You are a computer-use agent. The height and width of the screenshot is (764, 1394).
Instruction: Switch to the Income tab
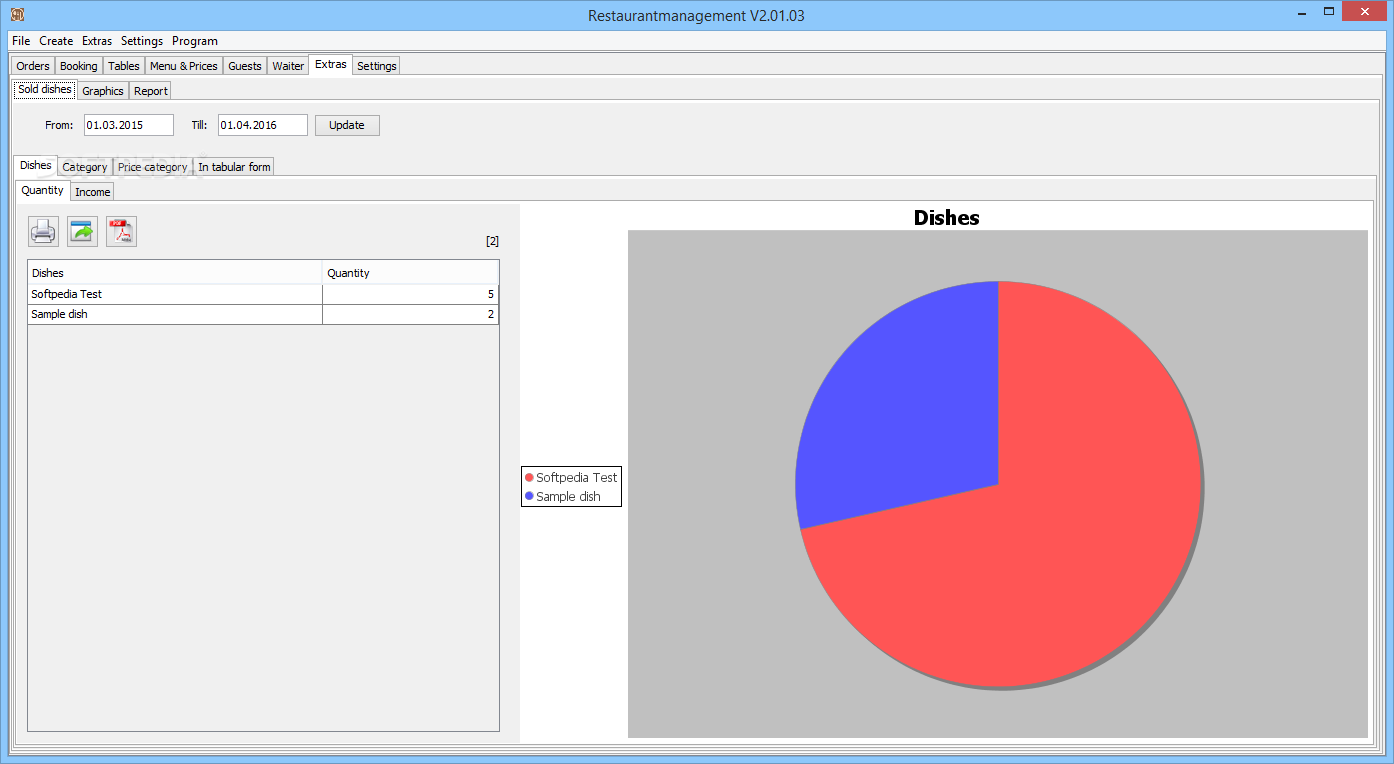click(x=93, y=192)
